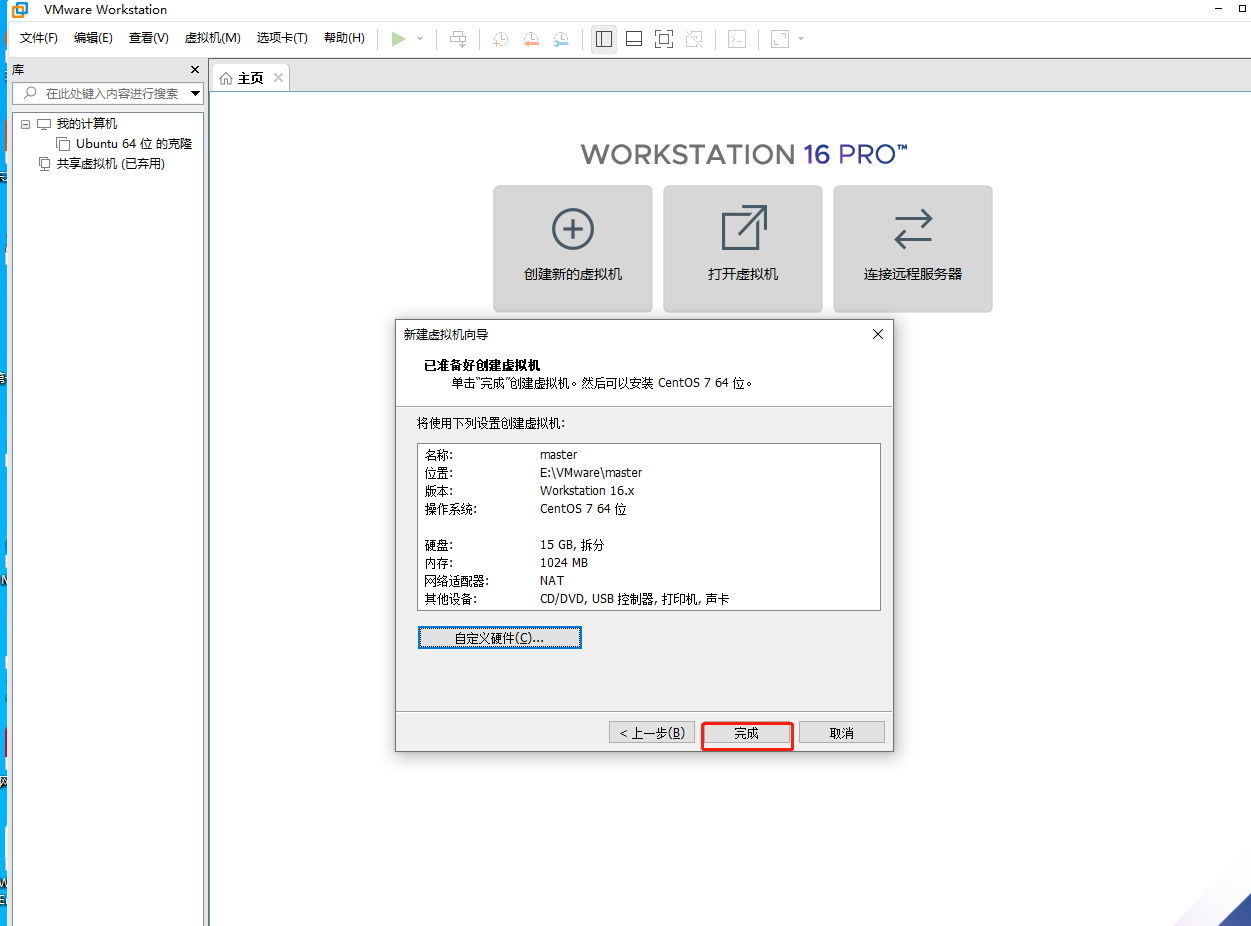1251x926 pixels.
Task: Click the 连接远程服务器 tile
Action: 913,249
